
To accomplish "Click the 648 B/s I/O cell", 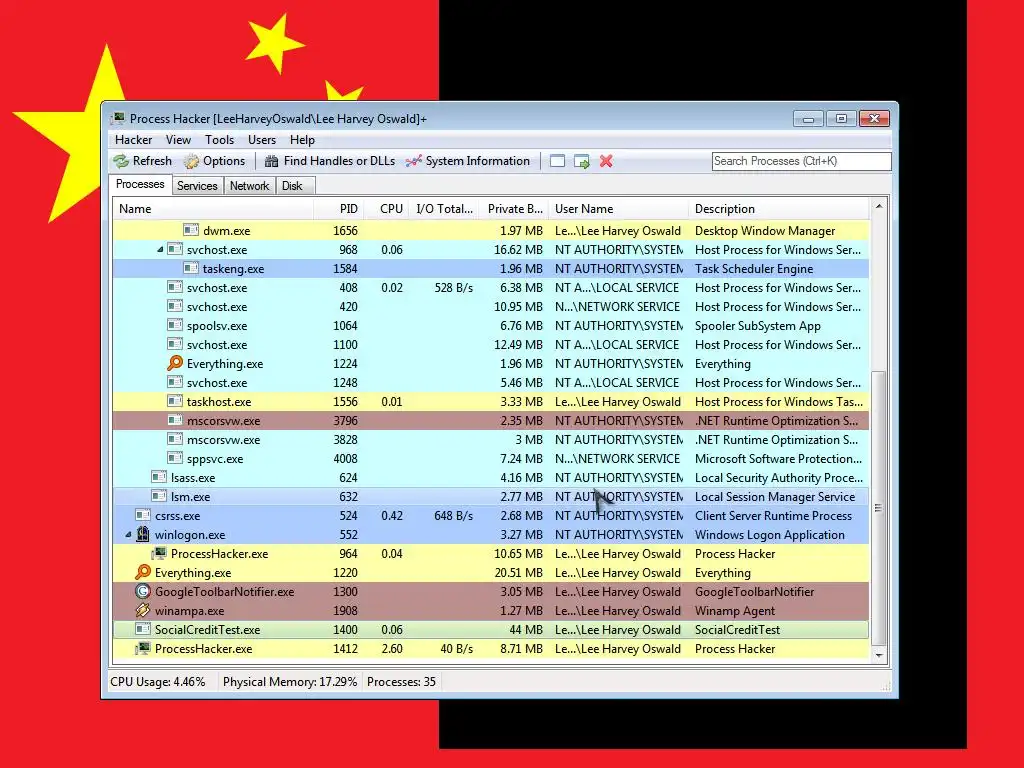I will click(x=453, y=515).
